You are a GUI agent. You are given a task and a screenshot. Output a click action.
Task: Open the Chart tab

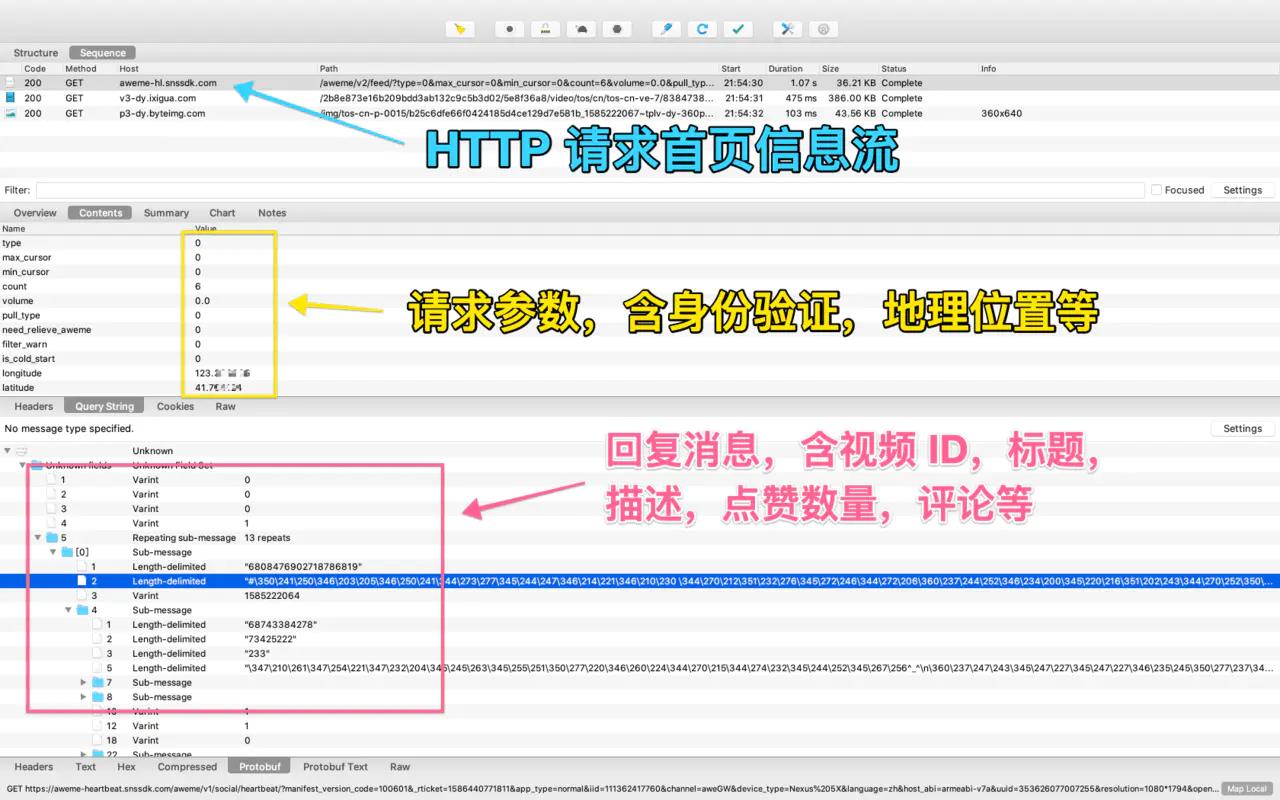click(222, 213)
